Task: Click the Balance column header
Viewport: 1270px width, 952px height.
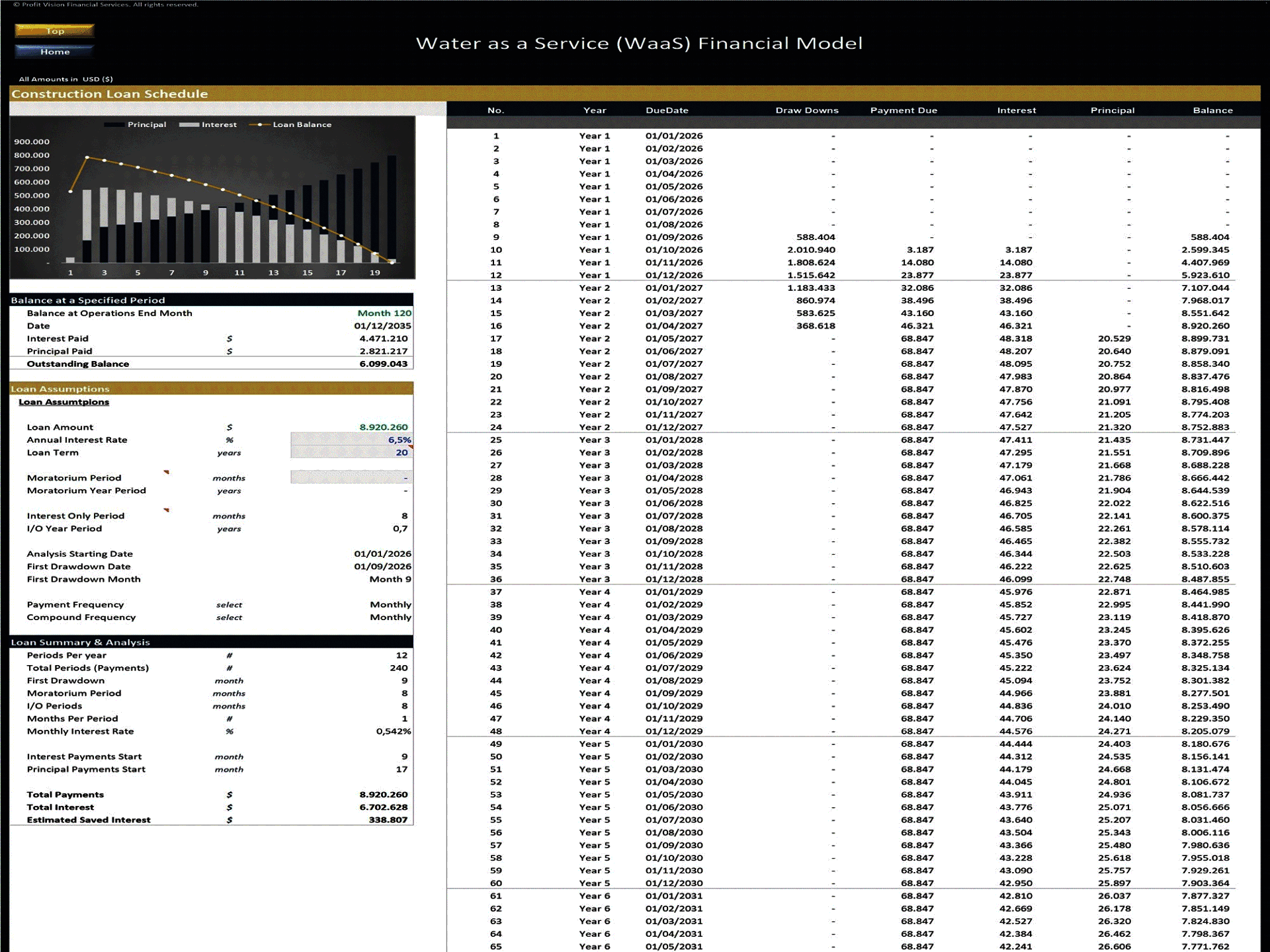Action: [x=1212, y=110]
